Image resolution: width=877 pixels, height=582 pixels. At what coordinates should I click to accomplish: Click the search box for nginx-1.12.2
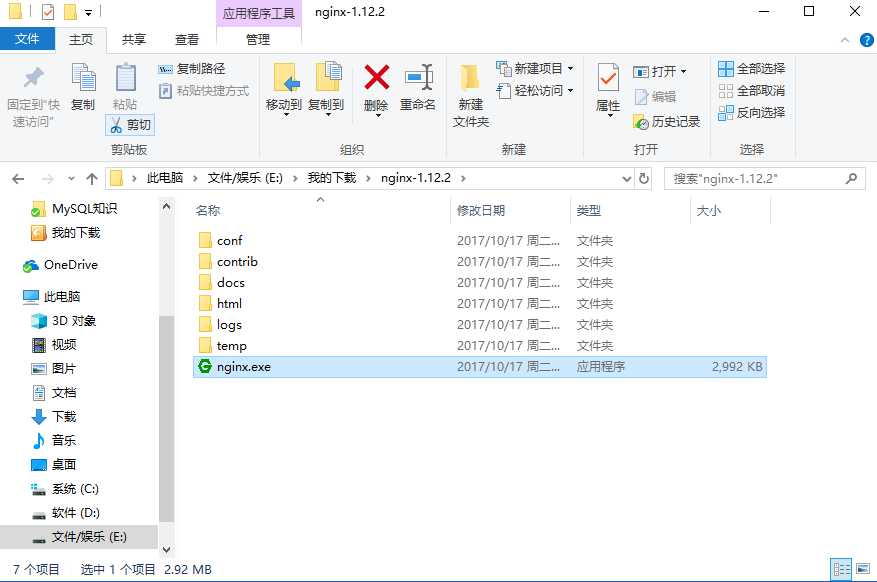(764, 179)
